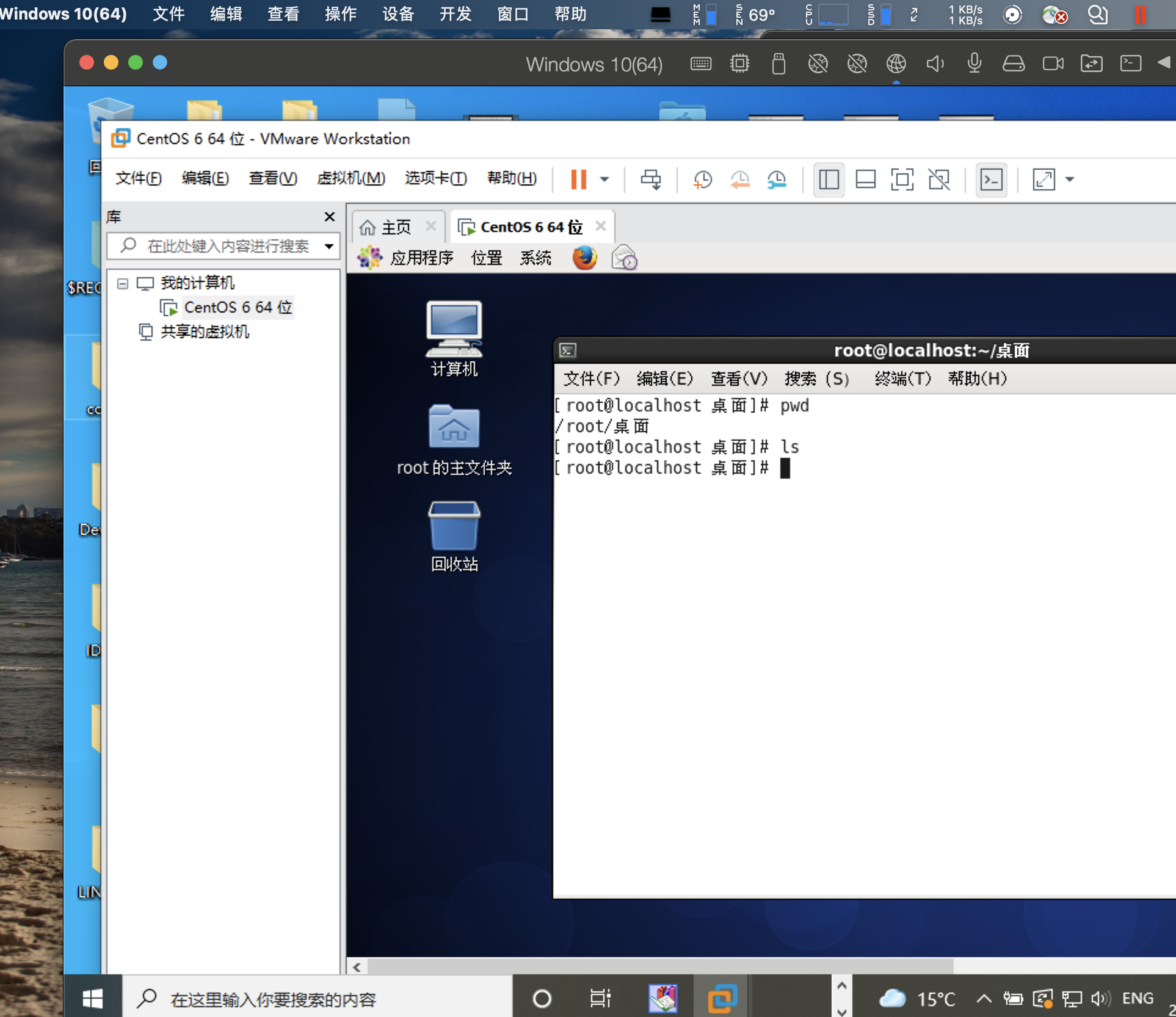Image resolution: width=1176 pixels, height=1017 pixels.
Task: Take a snapshot with the clock-plus icon
Action: tap(703, 179)
